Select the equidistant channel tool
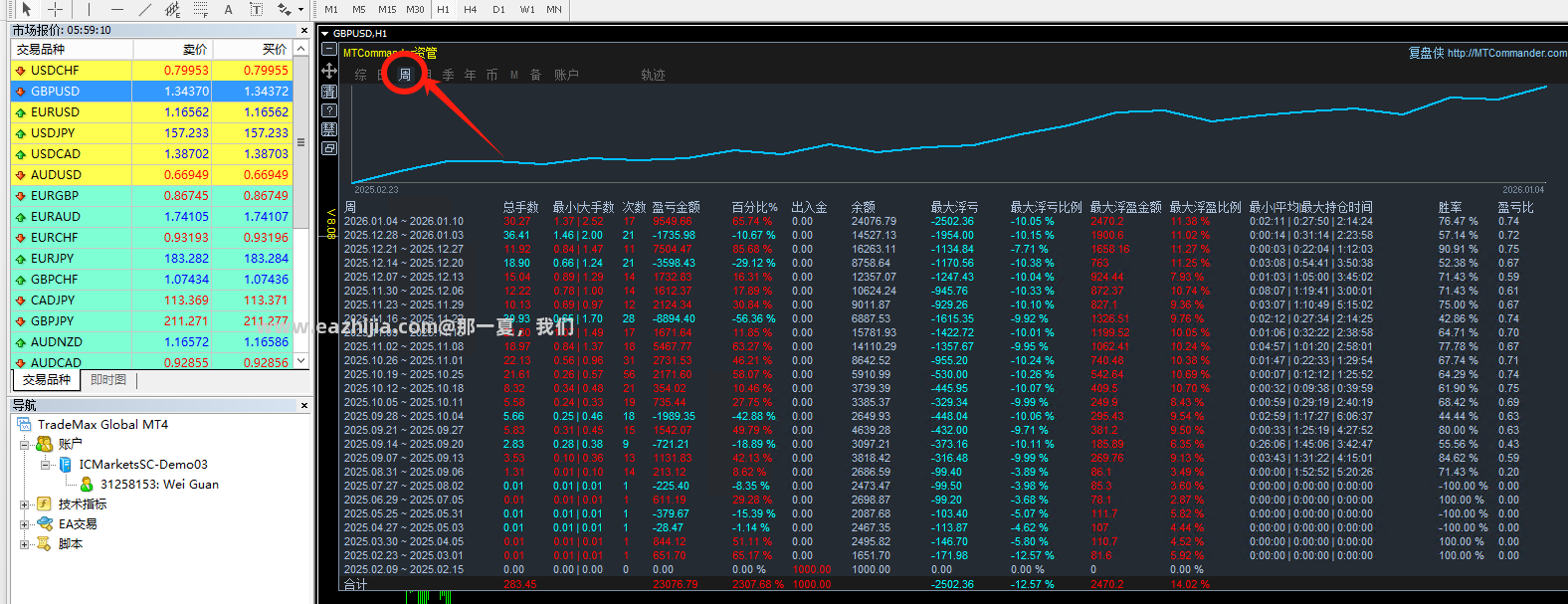Image resolution: width=1568 pixels, height=604 pixels. click(172, 9)
